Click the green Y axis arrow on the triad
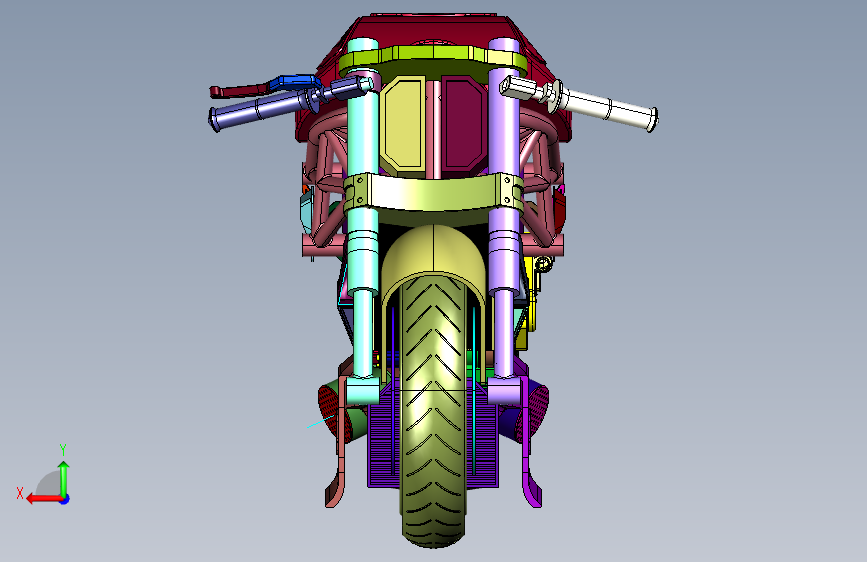 click(x=64, y=479)
